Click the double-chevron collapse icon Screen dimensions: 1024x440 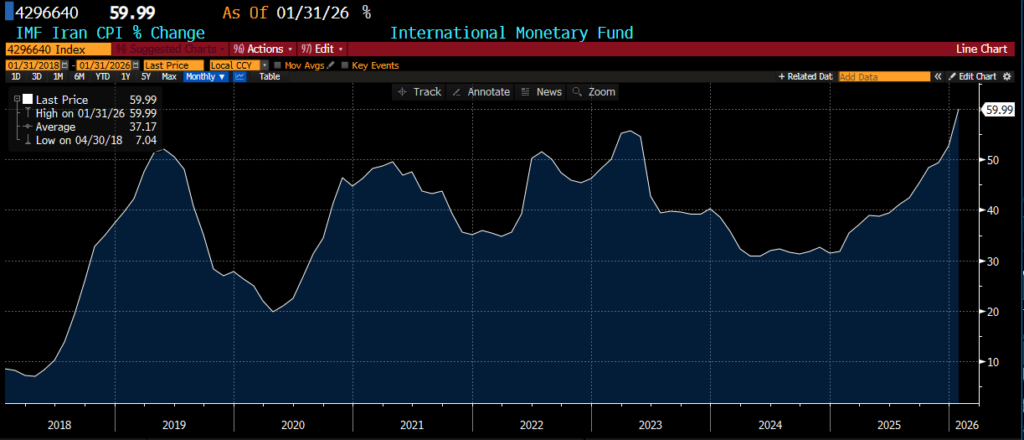coord(939,76)
